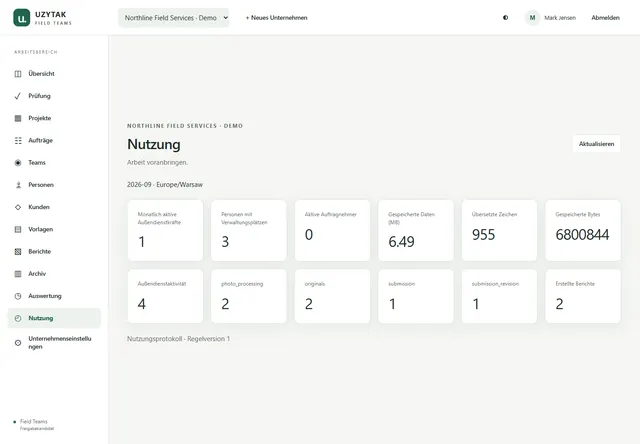Viewport: 640px width, 444px height.
Task: Click the Nutzung page heading
Action: (x=153, y=144)
